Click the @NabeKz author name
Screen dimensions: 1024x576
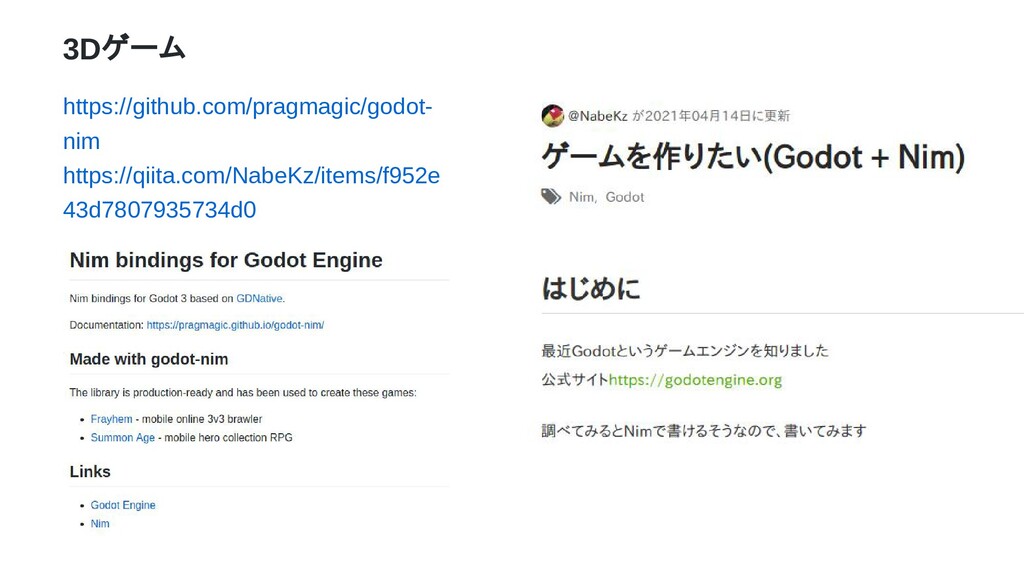coord(598,116)
